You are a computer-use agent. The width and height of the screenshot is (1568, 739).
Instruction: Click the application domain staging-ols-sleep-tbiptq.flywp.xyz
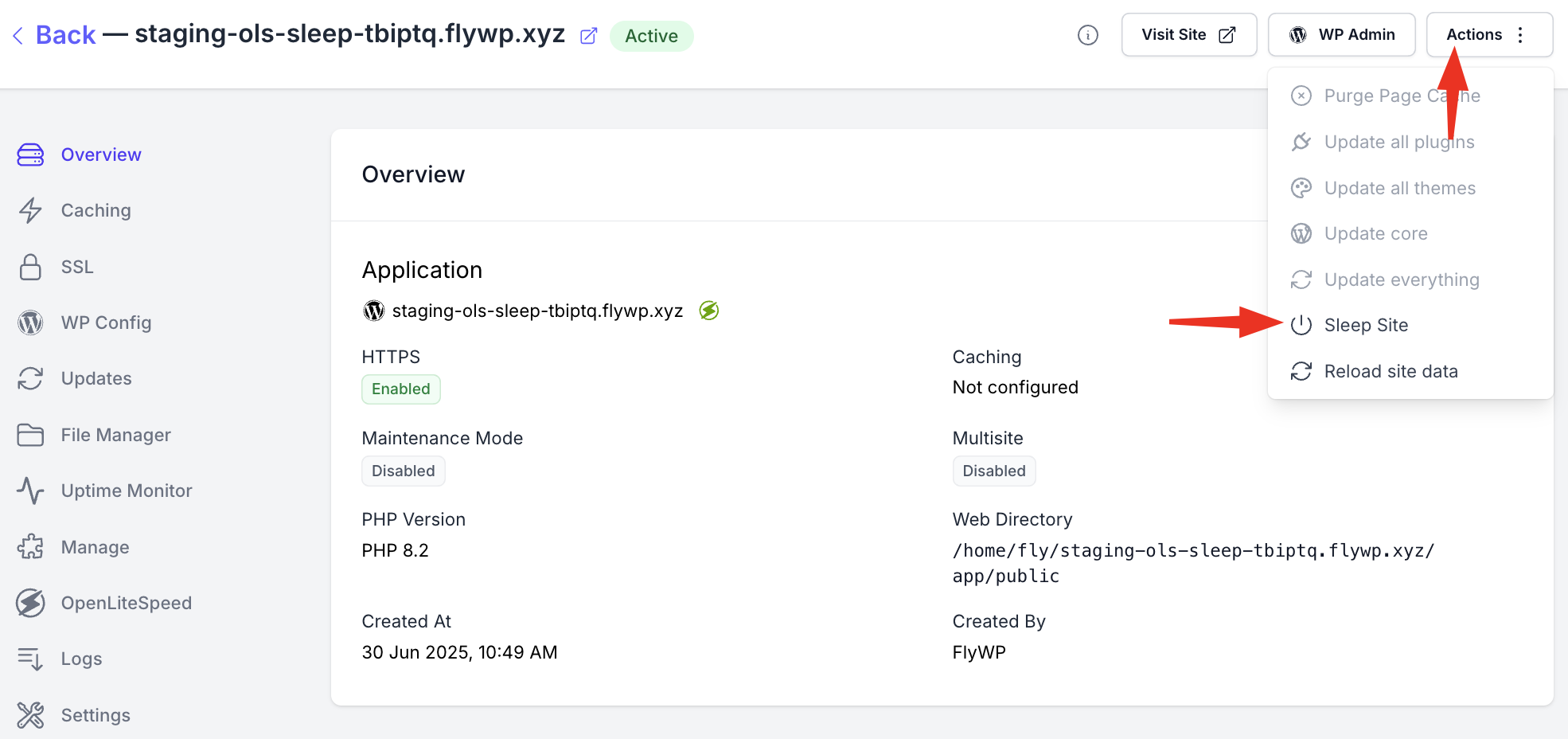537,311
